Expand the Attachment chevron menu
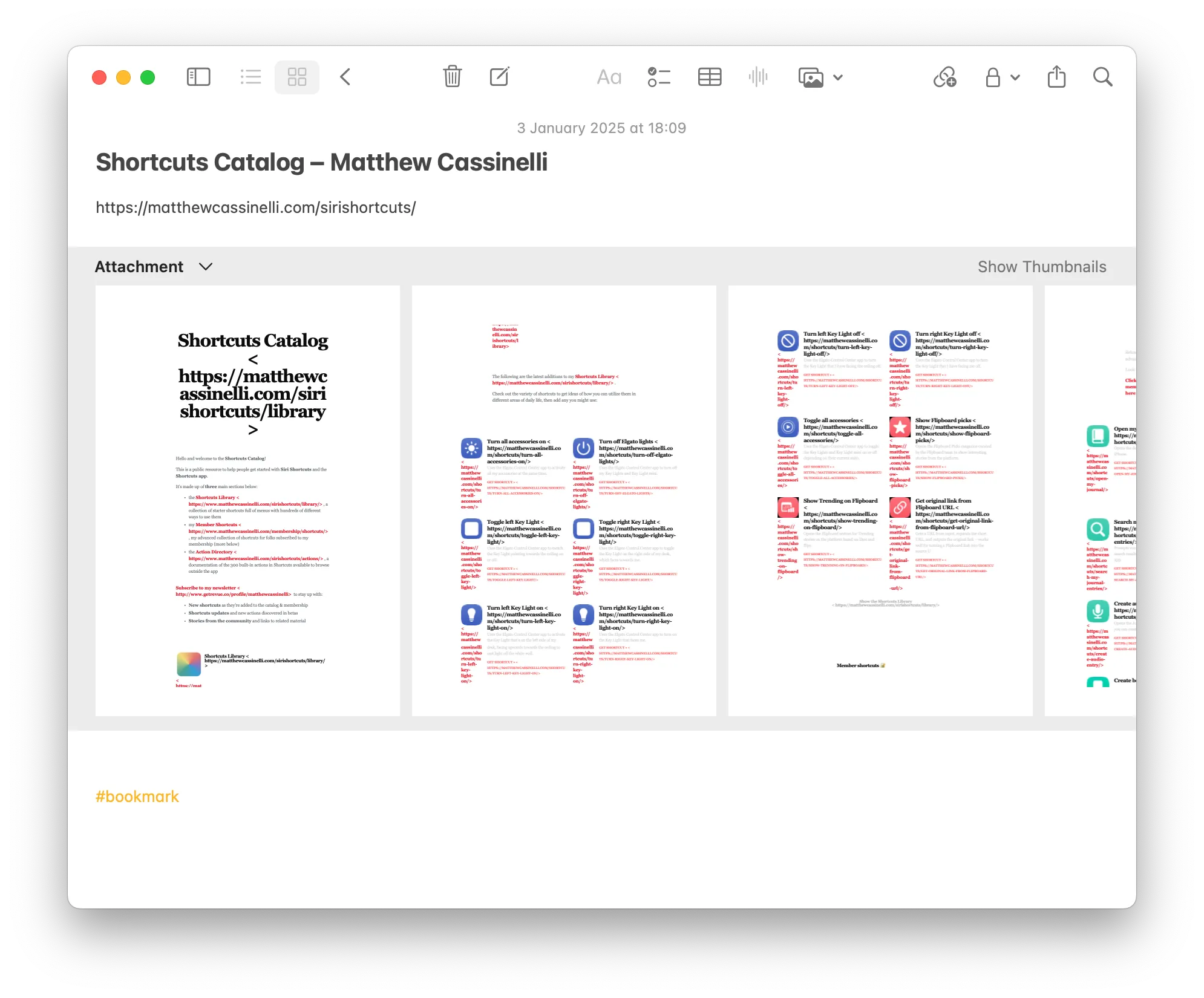This screenshot has height=998, width=1204. (x=206, y=267)
